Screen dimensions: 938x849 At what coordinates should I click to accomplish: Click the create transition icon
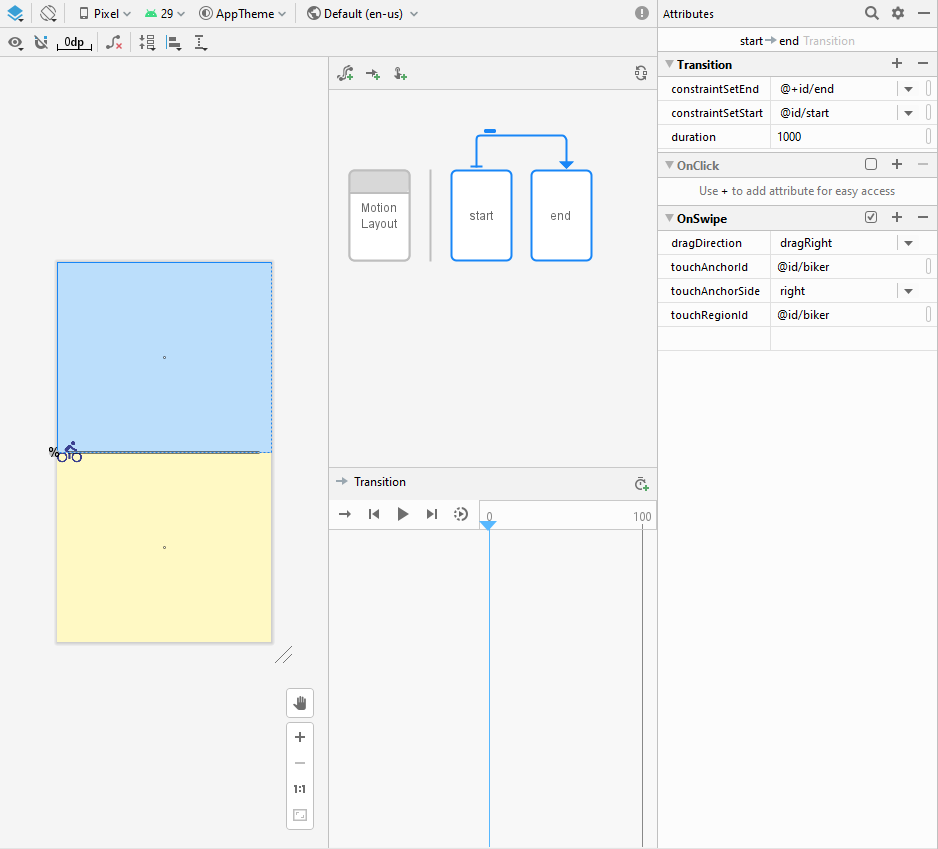(373, 74)
